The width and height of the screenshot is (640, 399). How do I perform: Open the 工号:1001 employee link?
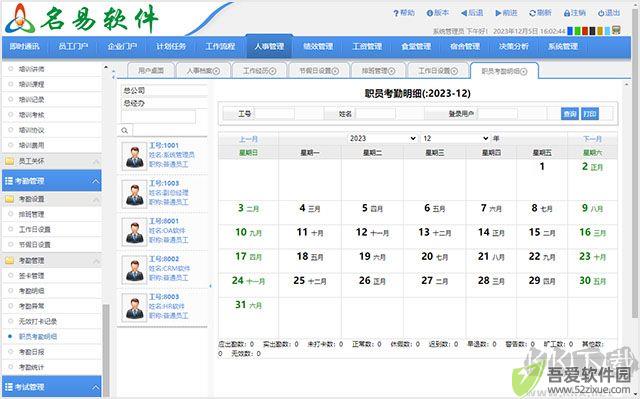click(164, 145)
